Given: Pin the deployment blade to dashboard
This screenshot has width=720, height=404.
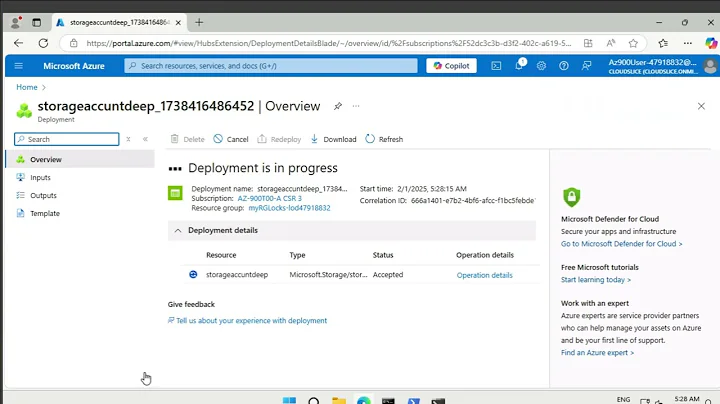Looking at the screenshot, I should (x=338, y=106).
